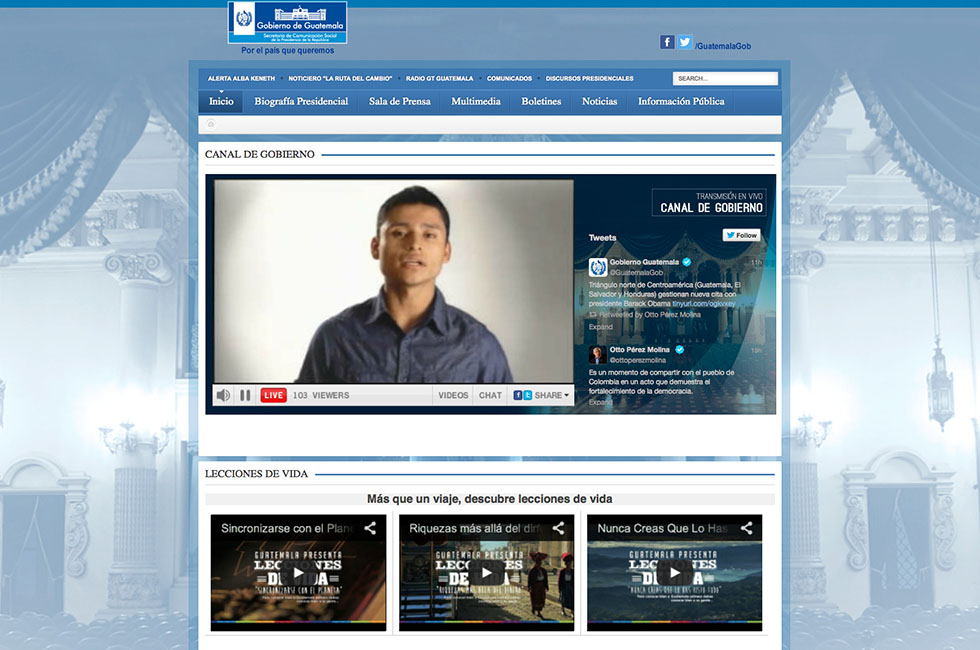Click Otto Pérez Molina tweet avatar
This screenshot has width=980, height=650.
tap(598, 354)
